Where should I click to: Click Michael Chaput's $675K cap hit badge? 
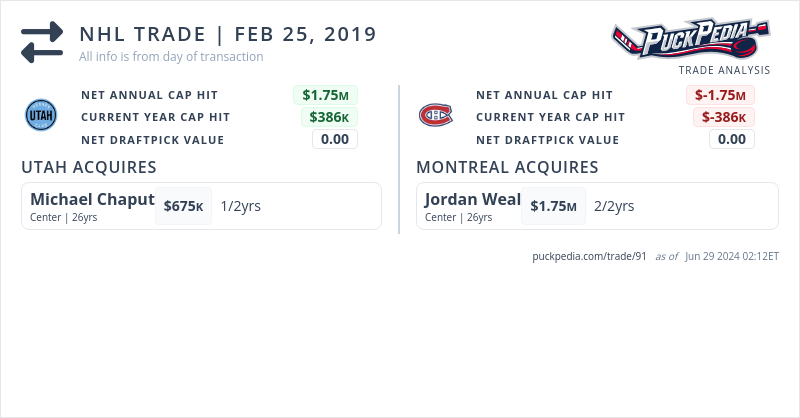[x=183, y=206]
